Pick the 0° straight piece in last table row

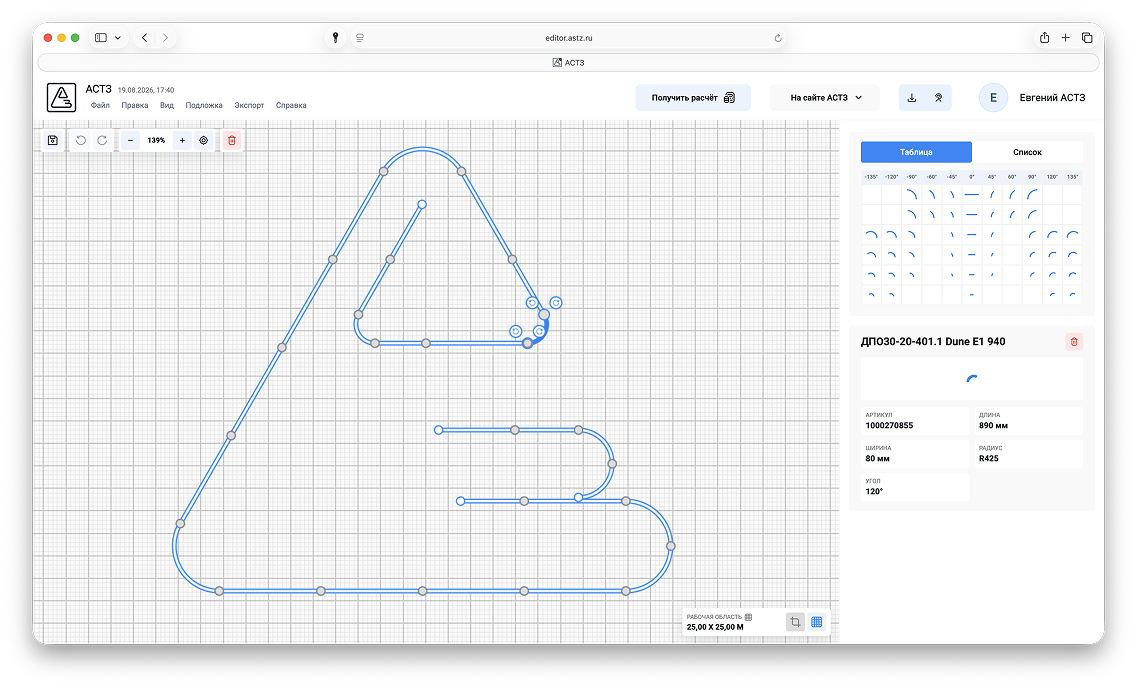972,295
